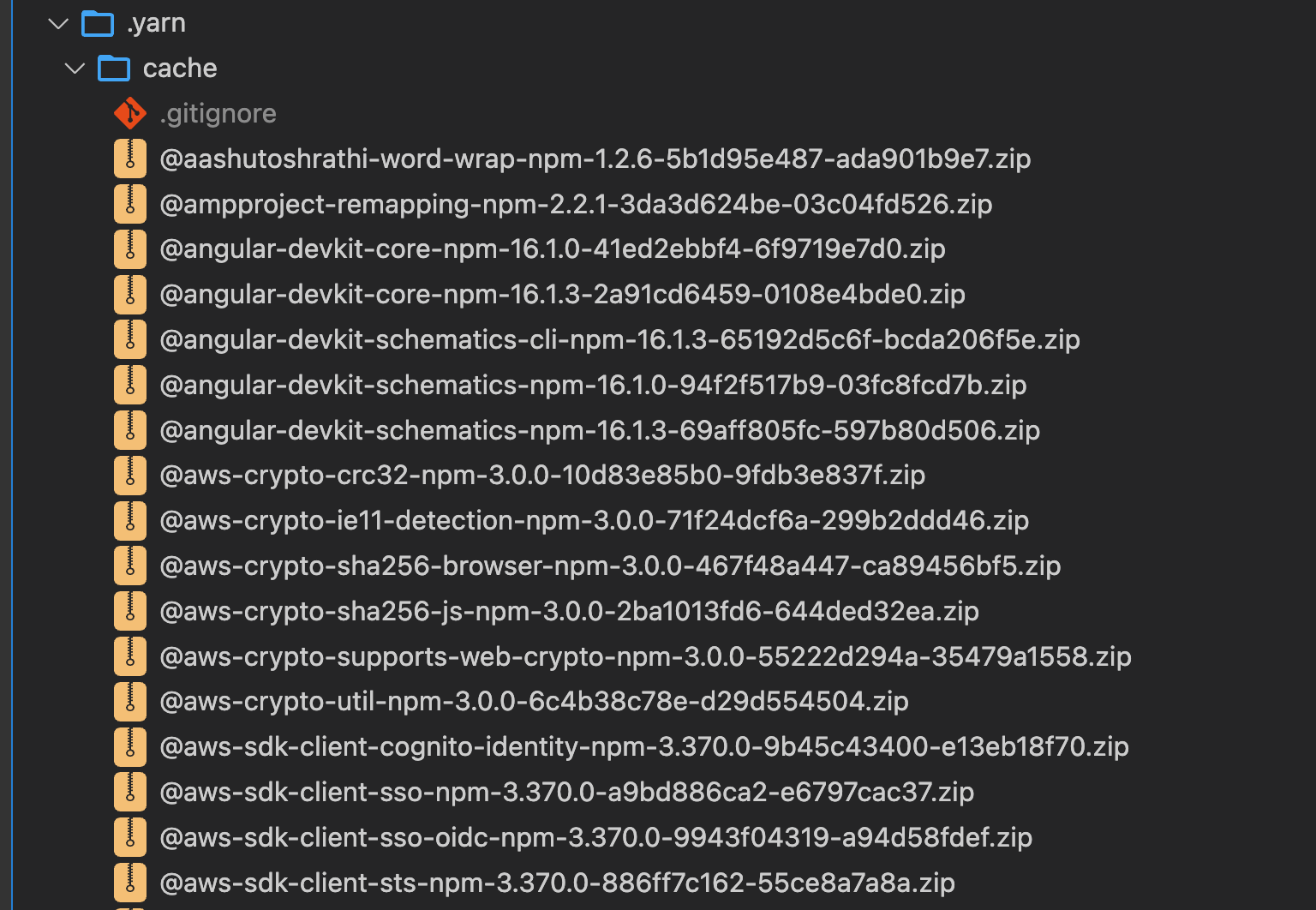
Task: Click zip icon for aws-crypto-crc32 archive
Action: 130,476
